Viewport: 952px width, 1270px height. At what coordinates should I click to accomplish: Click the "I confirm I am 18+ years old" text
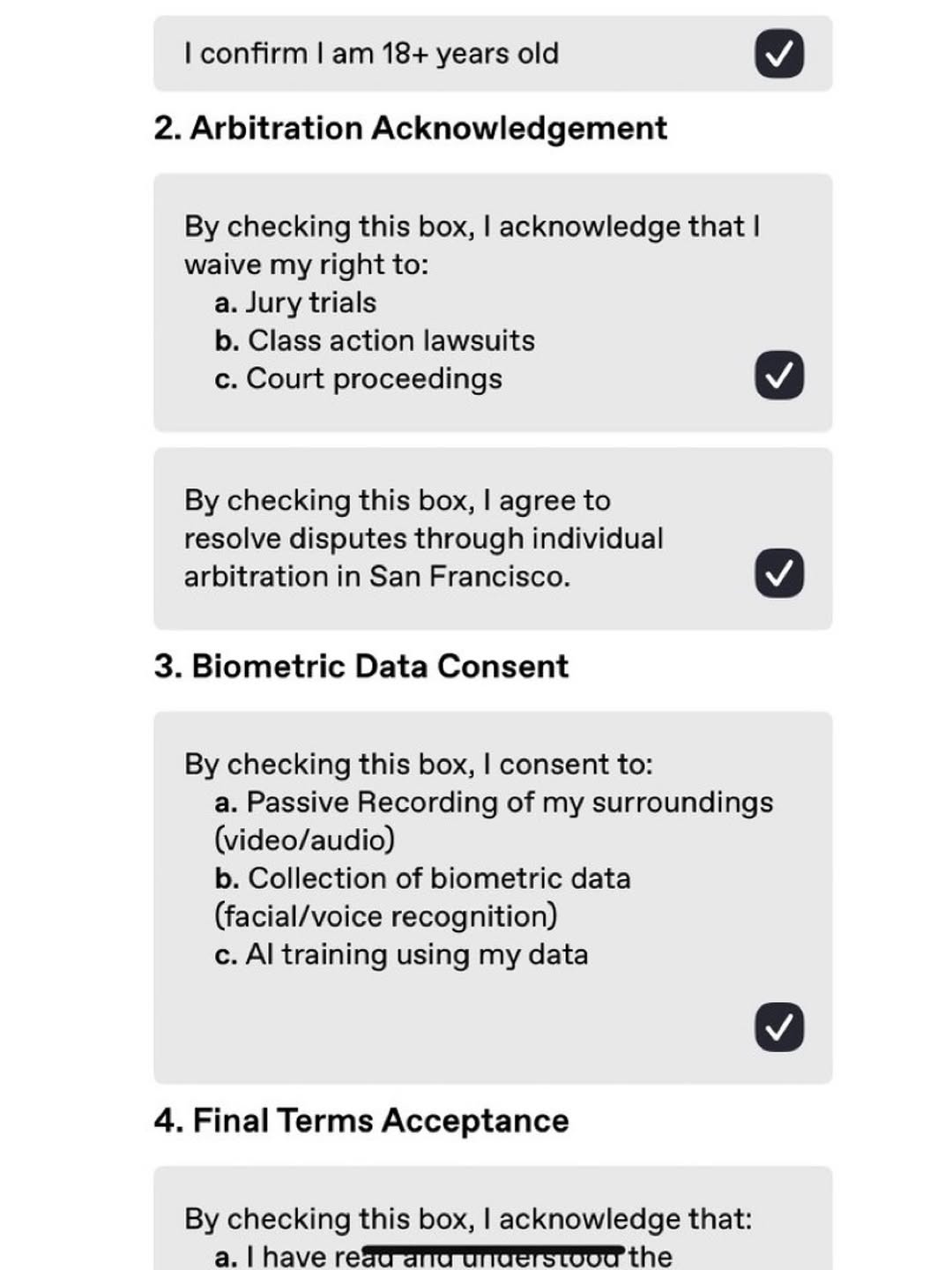pyautogui.click(x=371, y=54)
